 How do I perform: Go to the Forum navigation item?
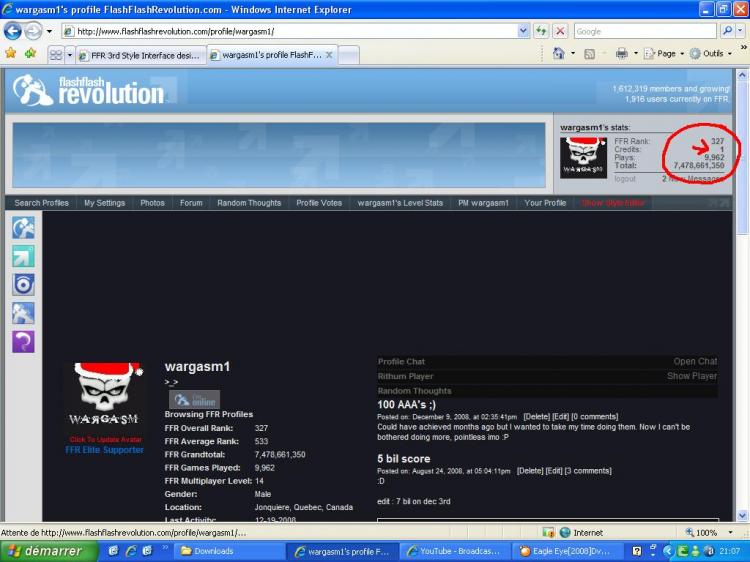point(191,203)
